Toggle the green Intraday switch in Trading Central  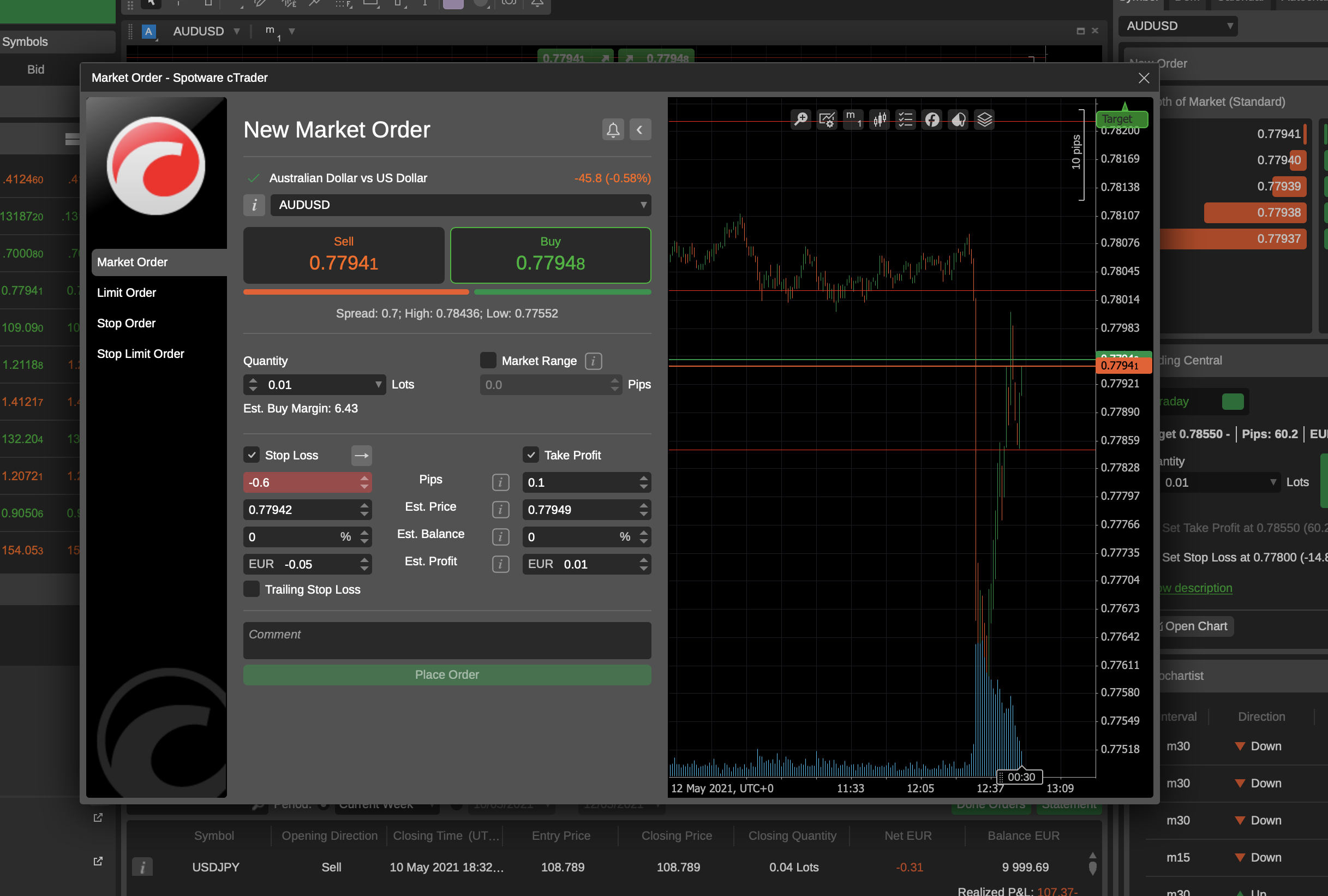click(1233, 402)
